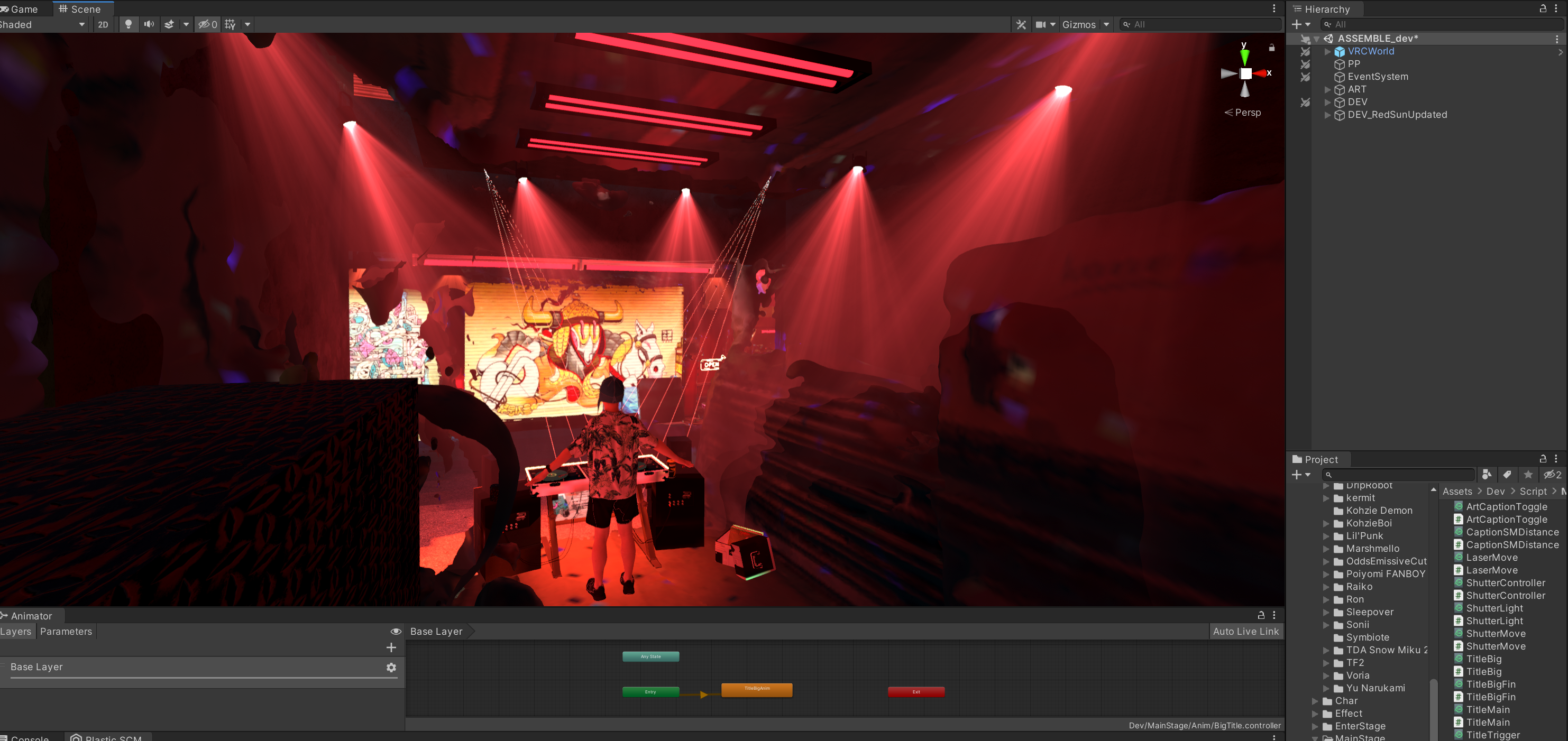Open the scene effects dropdown arrow
Viewport: 1568px width, 741px height.
[186, 24]
